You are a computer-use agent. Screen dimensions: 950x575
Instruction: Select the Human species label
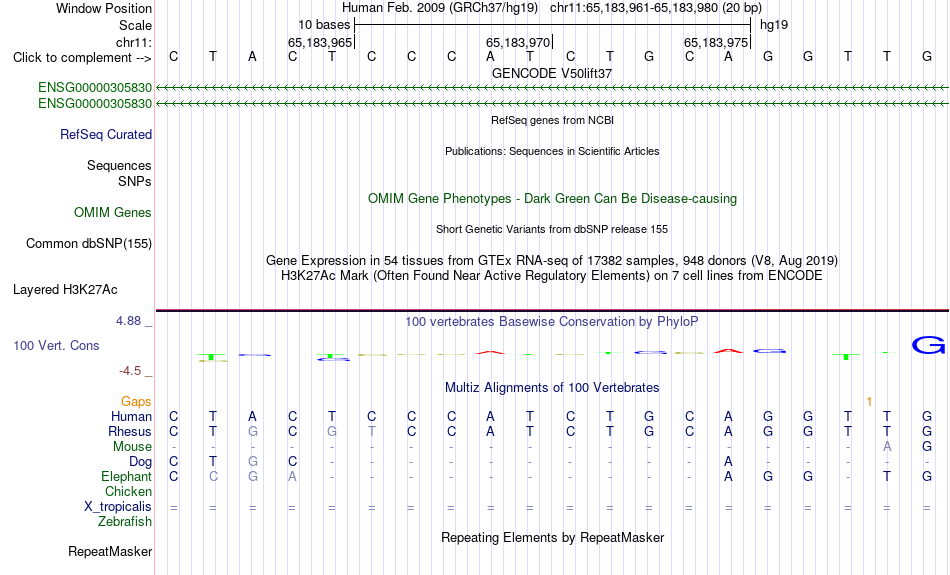[x=131, y=417]
